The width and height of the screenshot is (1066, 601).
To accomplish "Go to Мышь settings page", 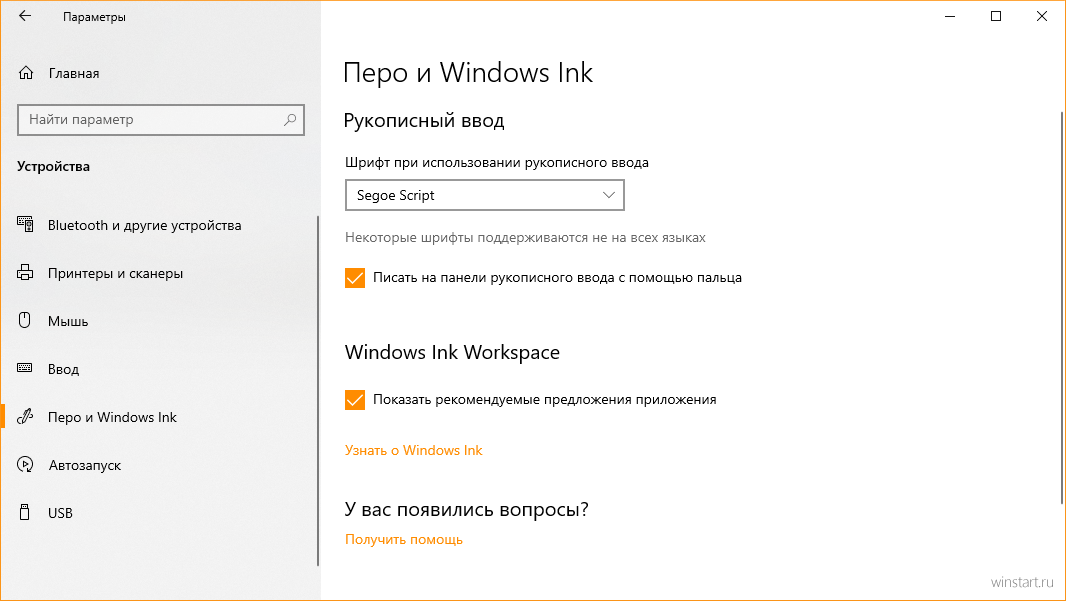I will pyautogui.click(x=68, y=321).
